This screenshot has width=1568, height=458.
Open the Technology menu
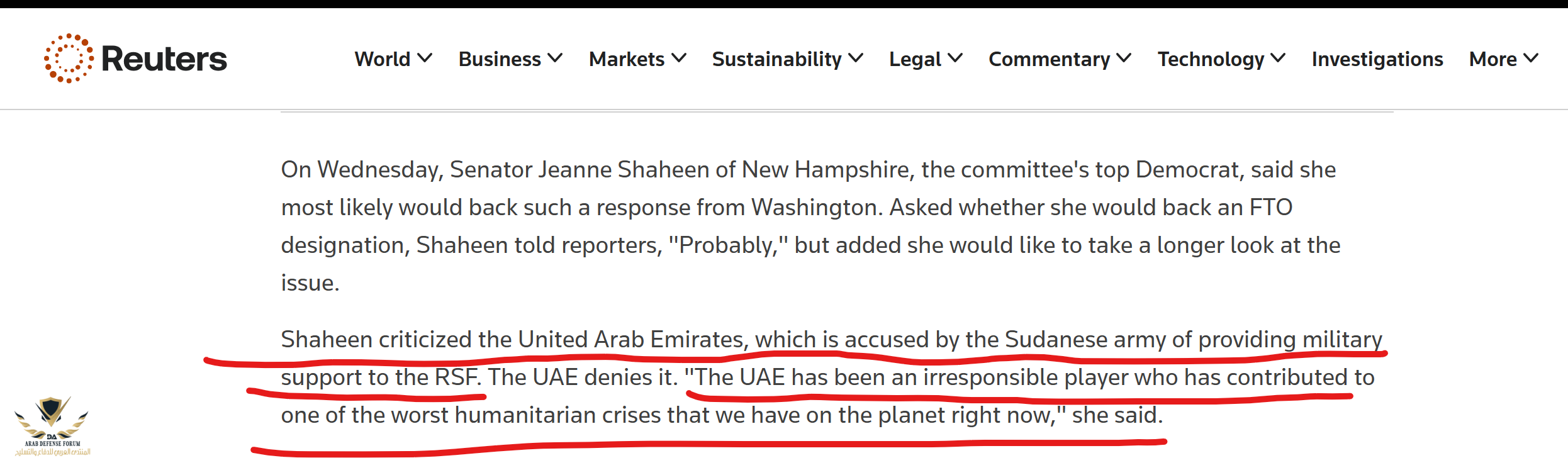(1211, 59)
